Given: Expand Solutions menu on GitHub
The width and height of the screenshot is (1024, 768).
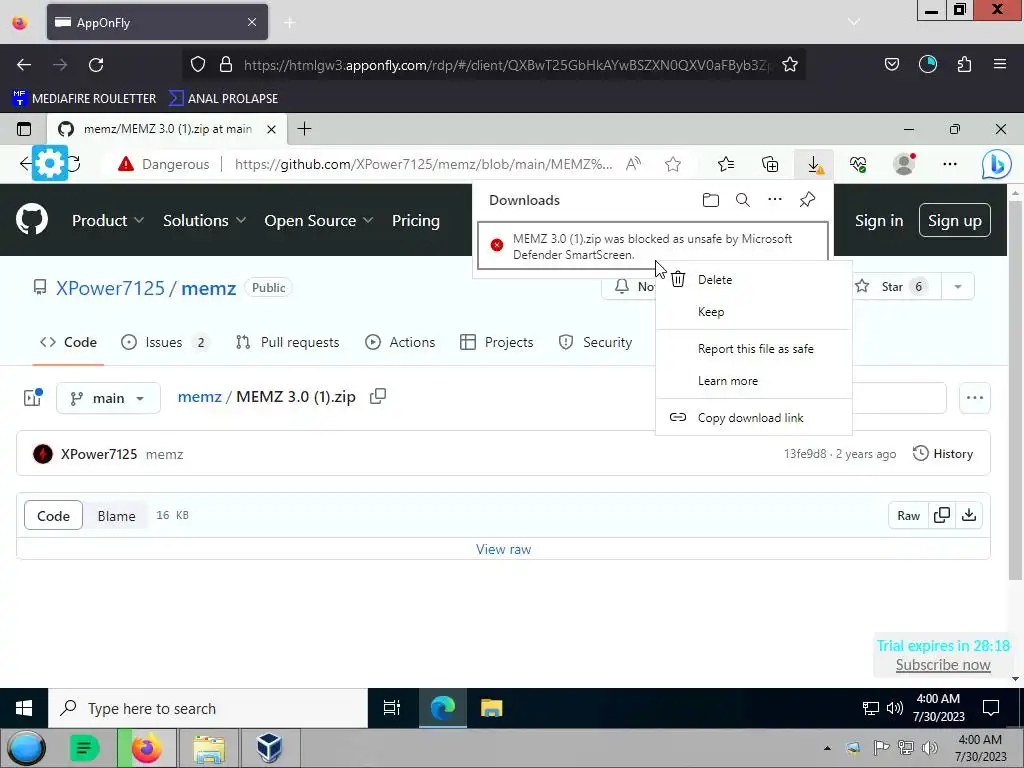Looking at the screenshot, I should [204, 221].
